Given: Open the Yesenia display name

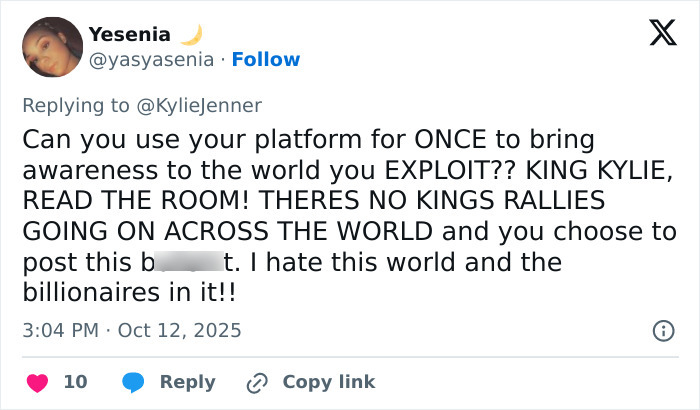Looking at the screenshot, I should click(129, 34).
